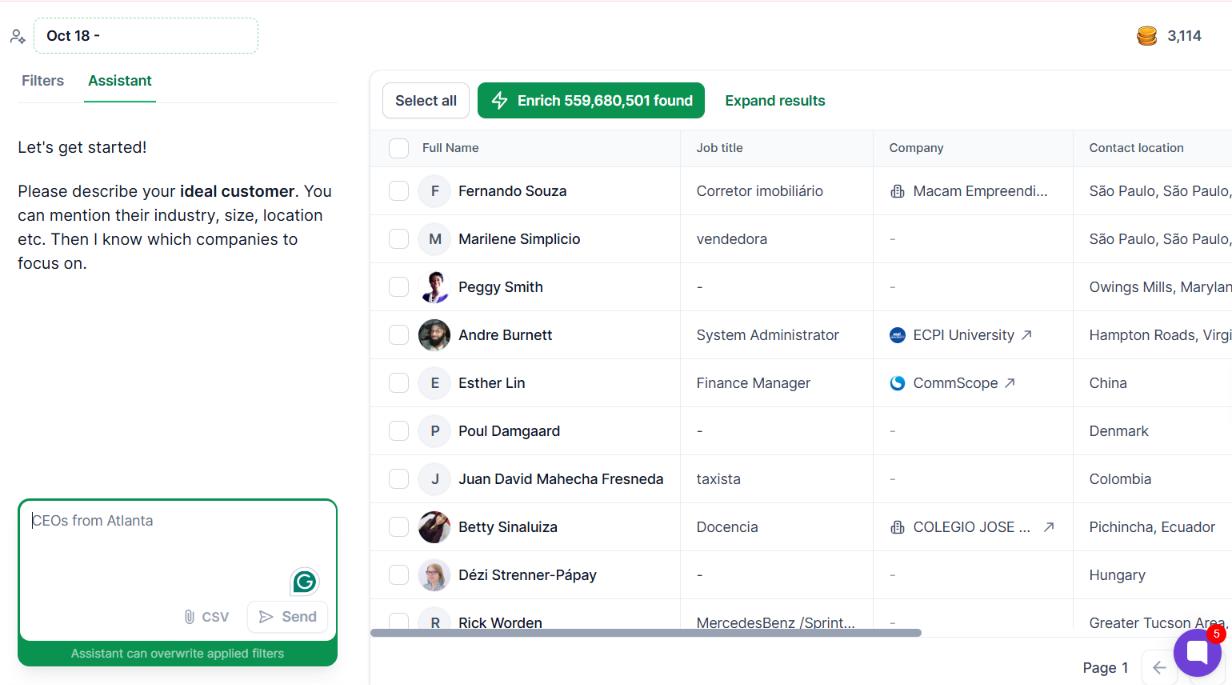
Task: Open Rick Worden's name
Action: [500, 622]
